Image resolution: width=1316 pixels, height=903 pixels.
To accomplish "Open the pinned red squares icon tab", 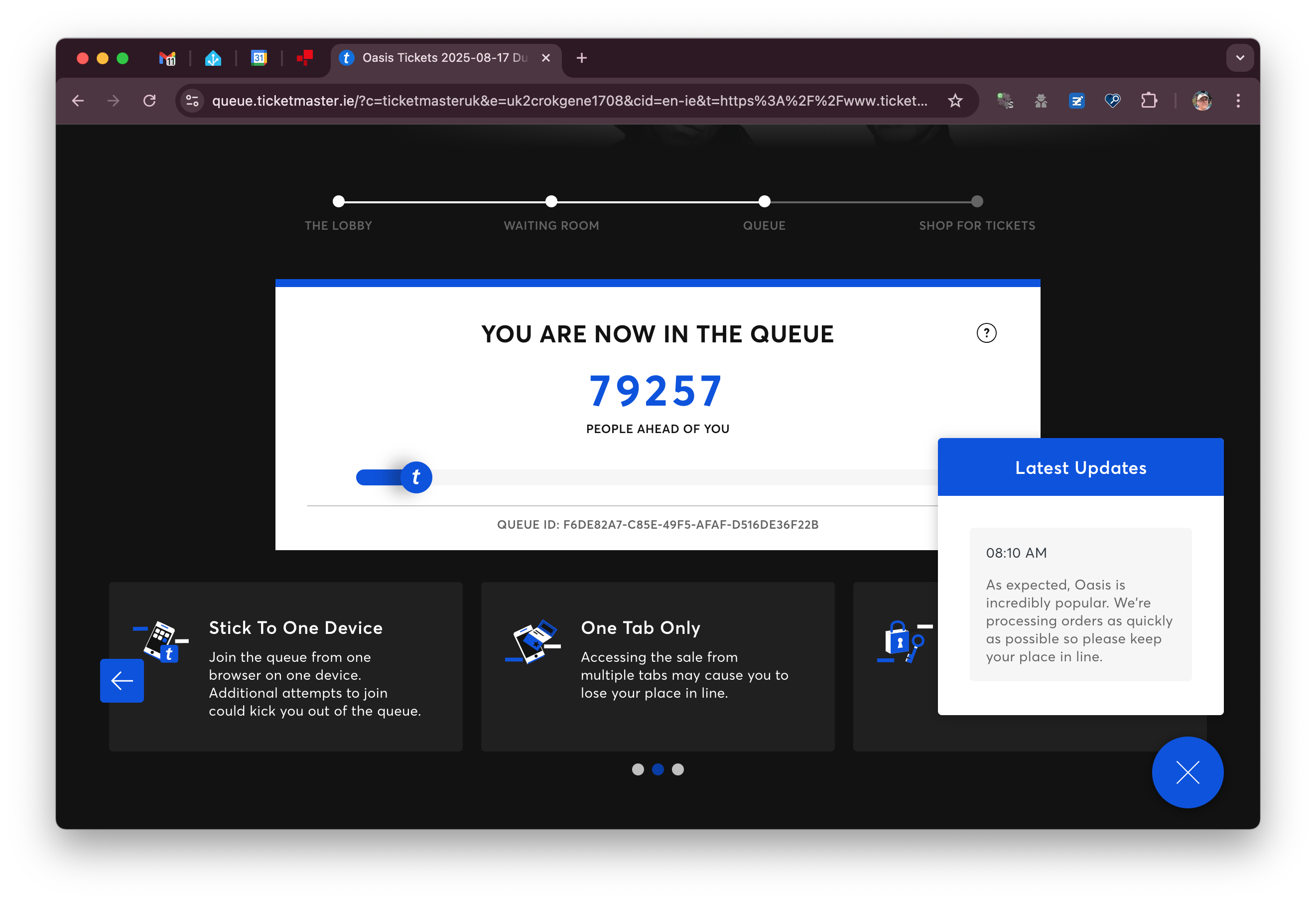I will coord(305,58).
